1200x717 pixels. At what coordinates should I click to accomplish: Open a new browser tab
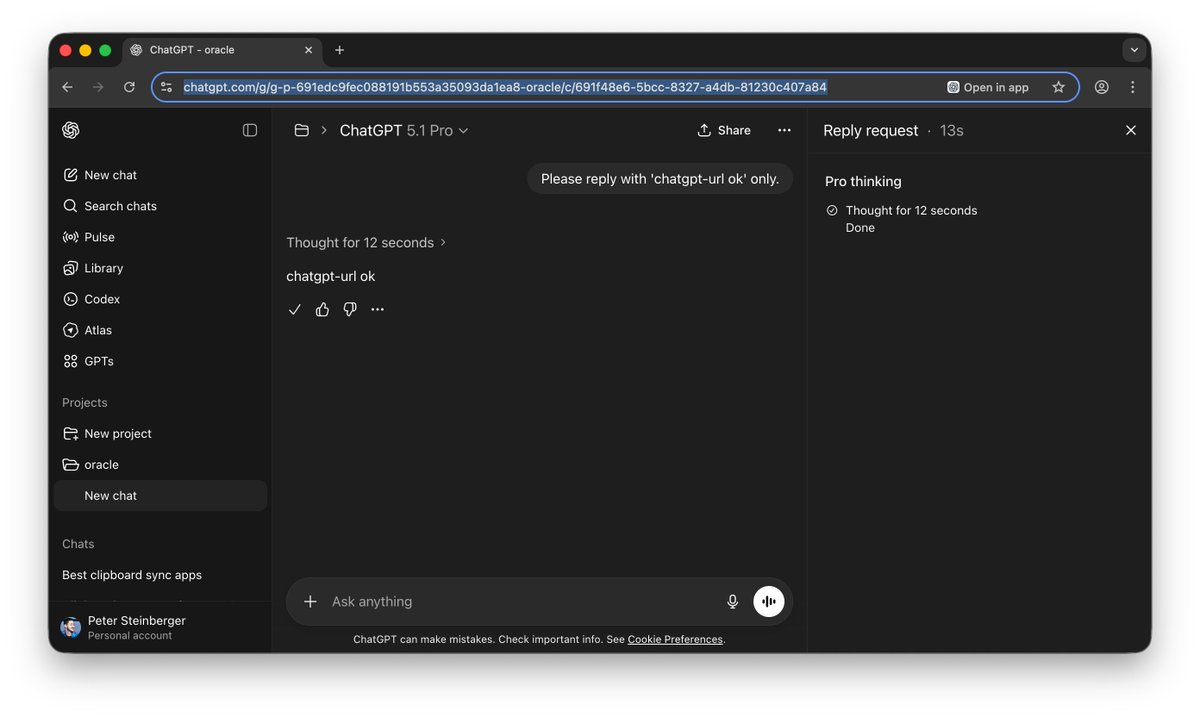coord(339,50)
